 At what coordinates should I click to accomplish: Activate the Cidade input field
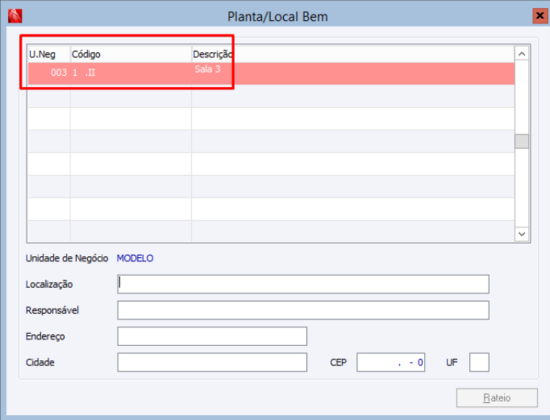[x=212, y=362]
